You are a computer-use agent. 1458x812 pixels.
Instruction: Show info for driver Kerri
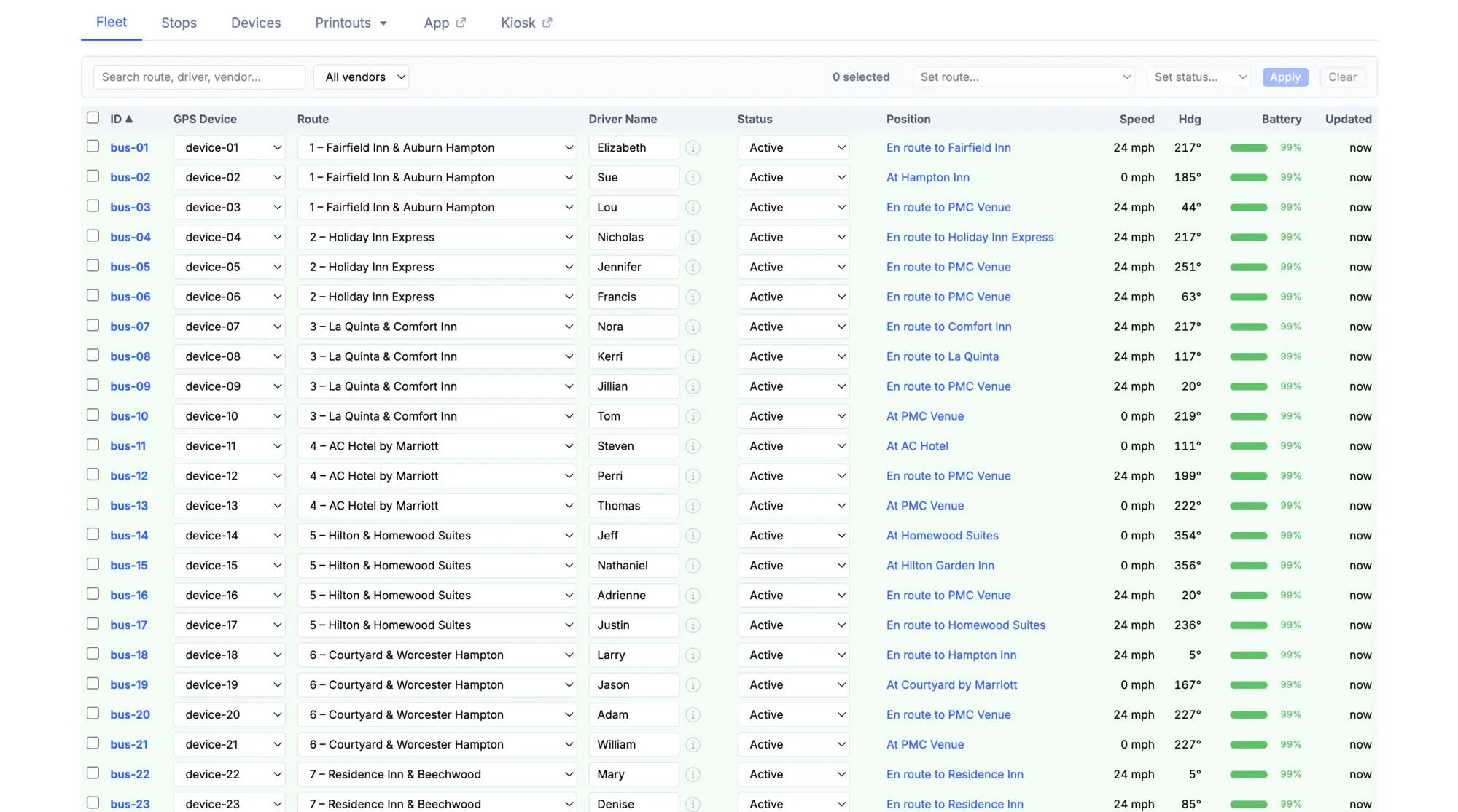click(x=693, y=356)
